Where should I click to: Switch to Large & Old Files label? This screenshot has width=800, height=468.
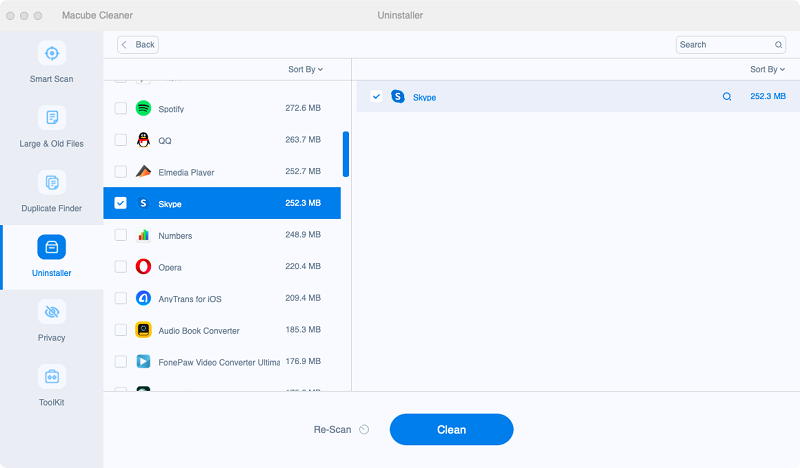click(x=52, y=144)
